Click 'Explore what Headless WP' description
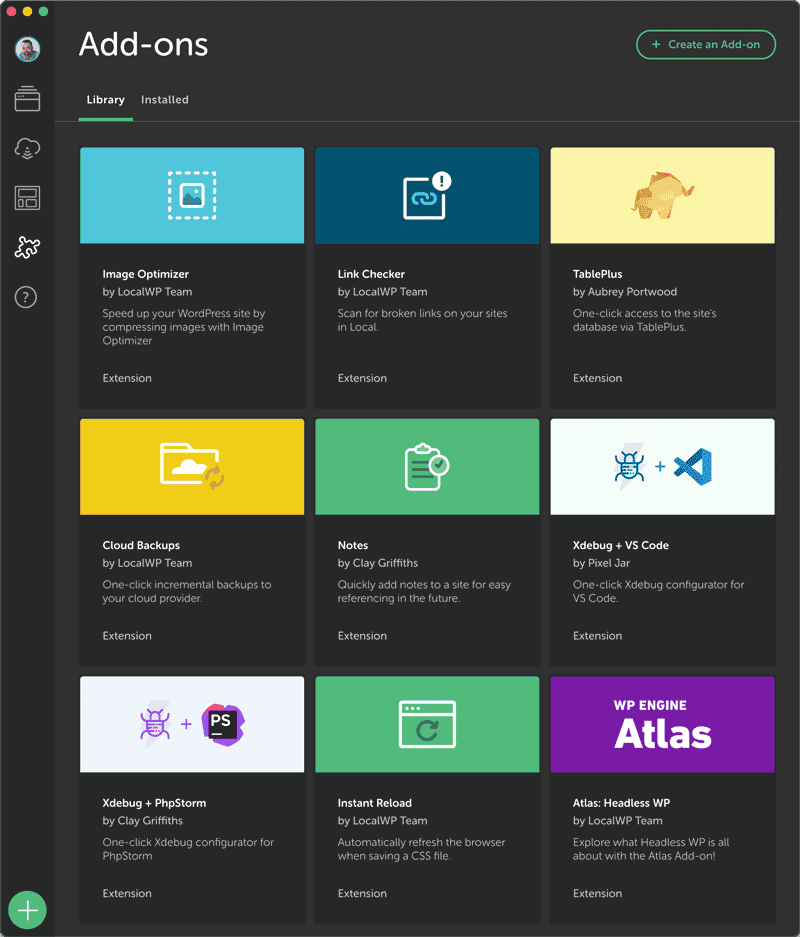The image size is (800, 937). (x=651, y=849)
